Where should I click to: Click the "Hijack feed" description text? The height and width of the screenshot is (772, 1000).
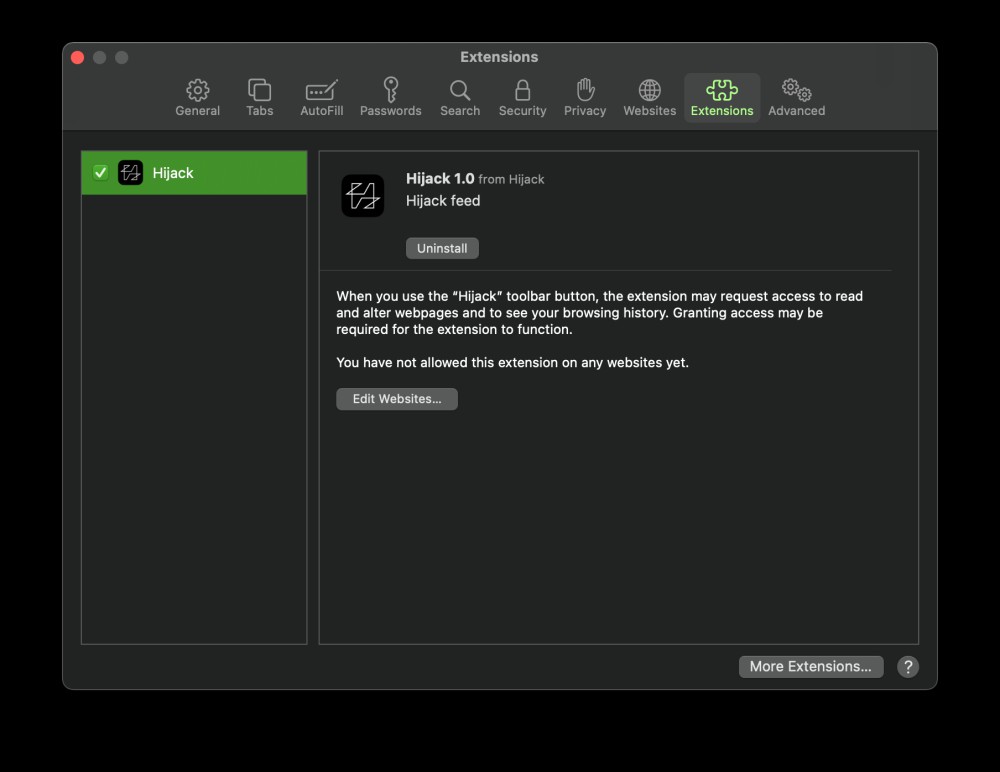(x=443, y=200)
